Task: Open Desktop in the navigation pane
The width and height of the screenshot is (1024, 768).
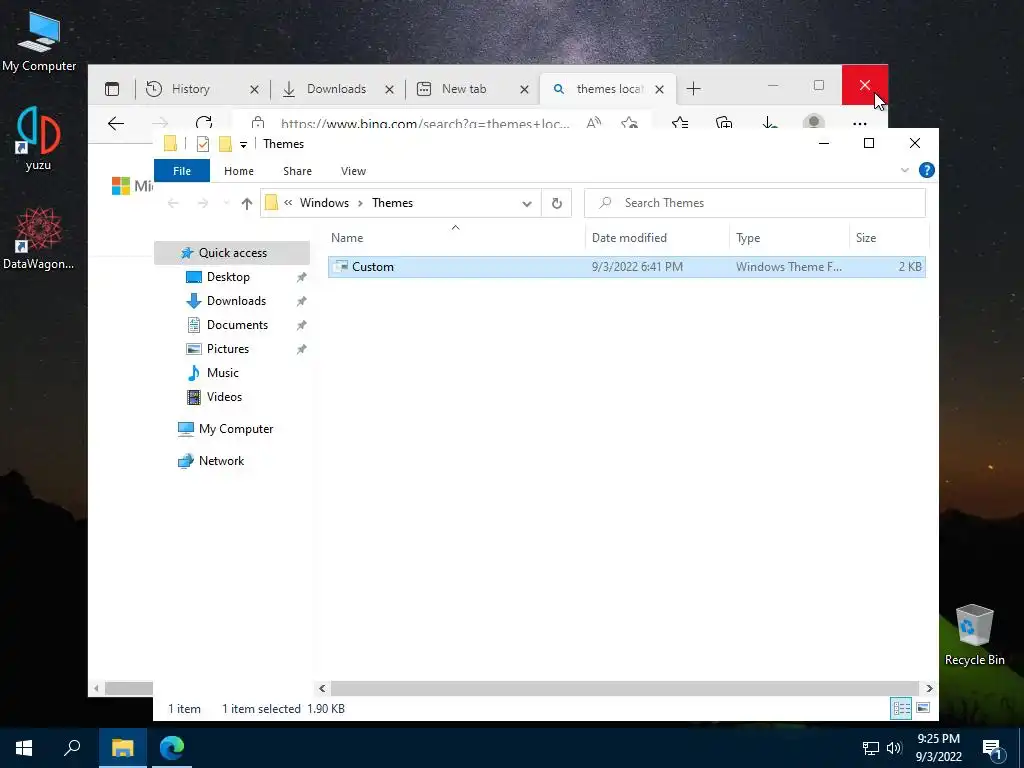Action: coord(228,277)
